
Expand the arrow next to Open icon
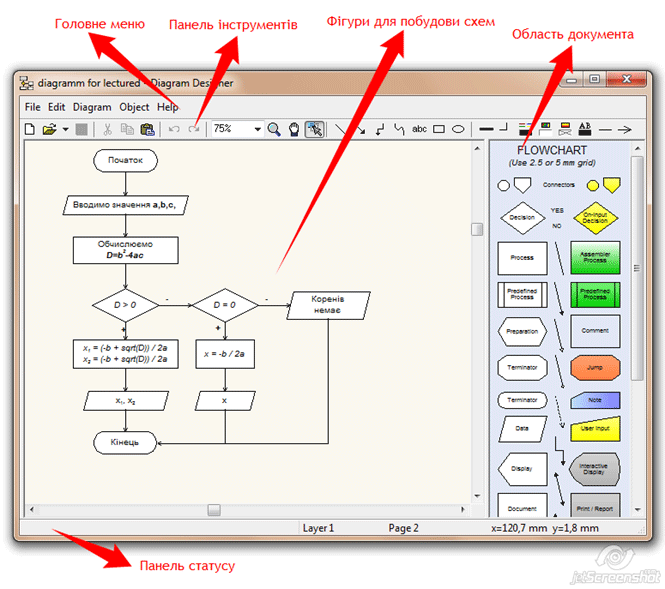pos(65,129)
